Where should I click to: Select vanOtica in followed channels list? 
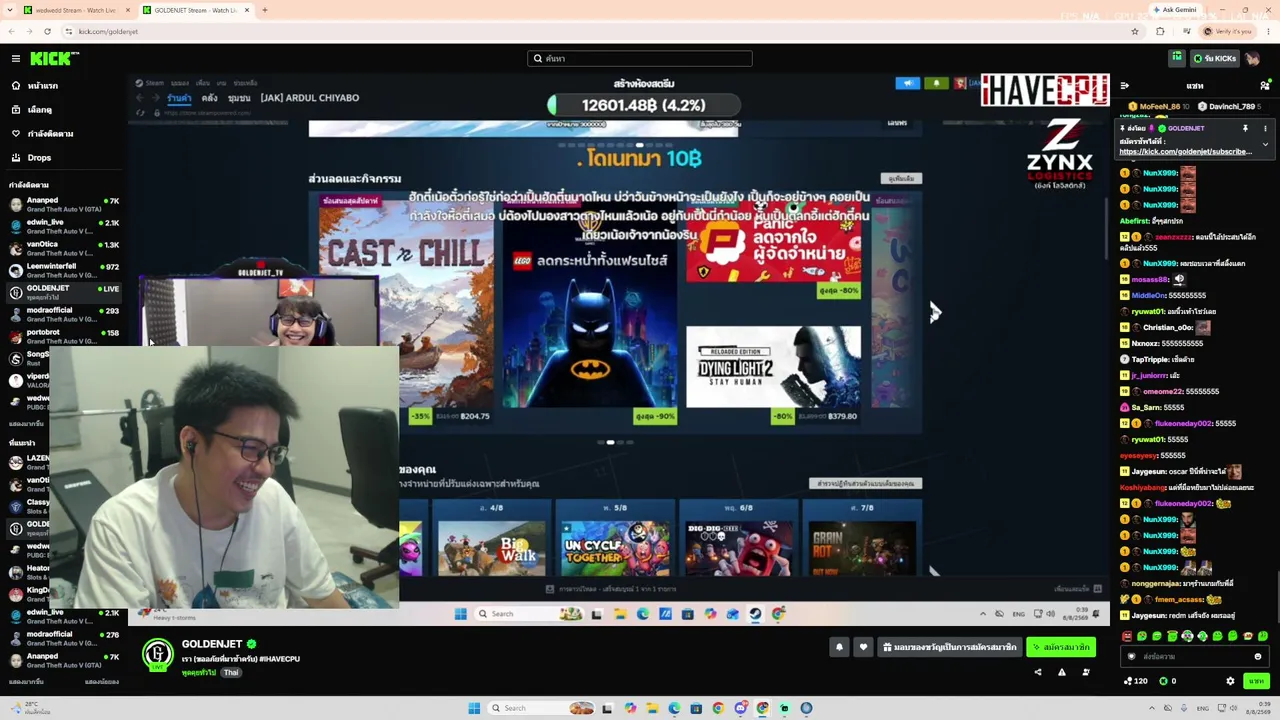pos(64,249)
